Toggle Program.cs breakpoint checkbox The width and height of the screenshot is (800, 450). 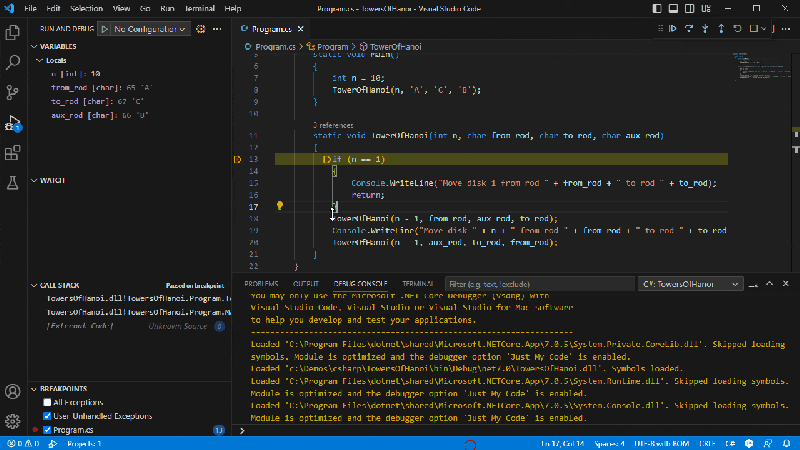tap(47, 430)
